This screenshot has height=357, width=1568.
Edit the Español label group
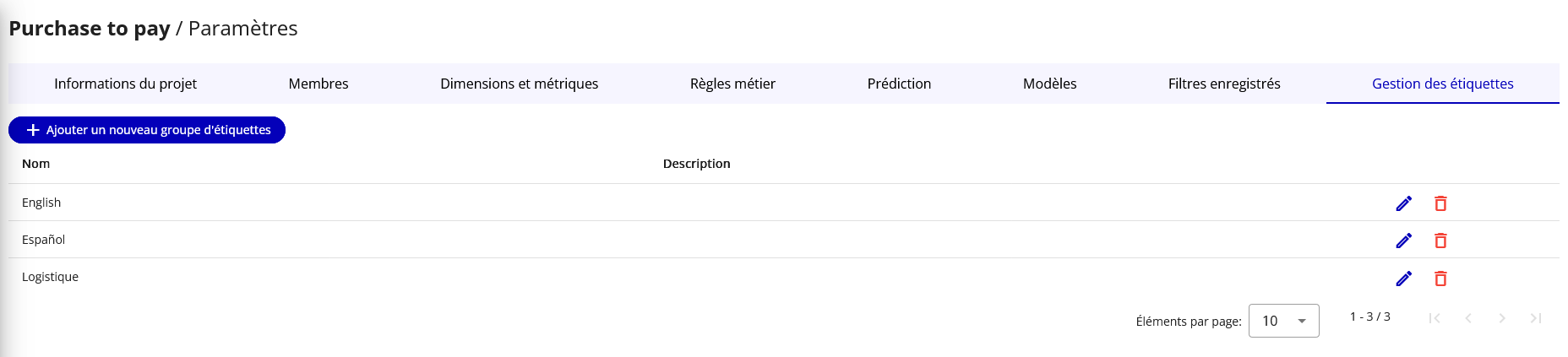(x=1403, y=241)
